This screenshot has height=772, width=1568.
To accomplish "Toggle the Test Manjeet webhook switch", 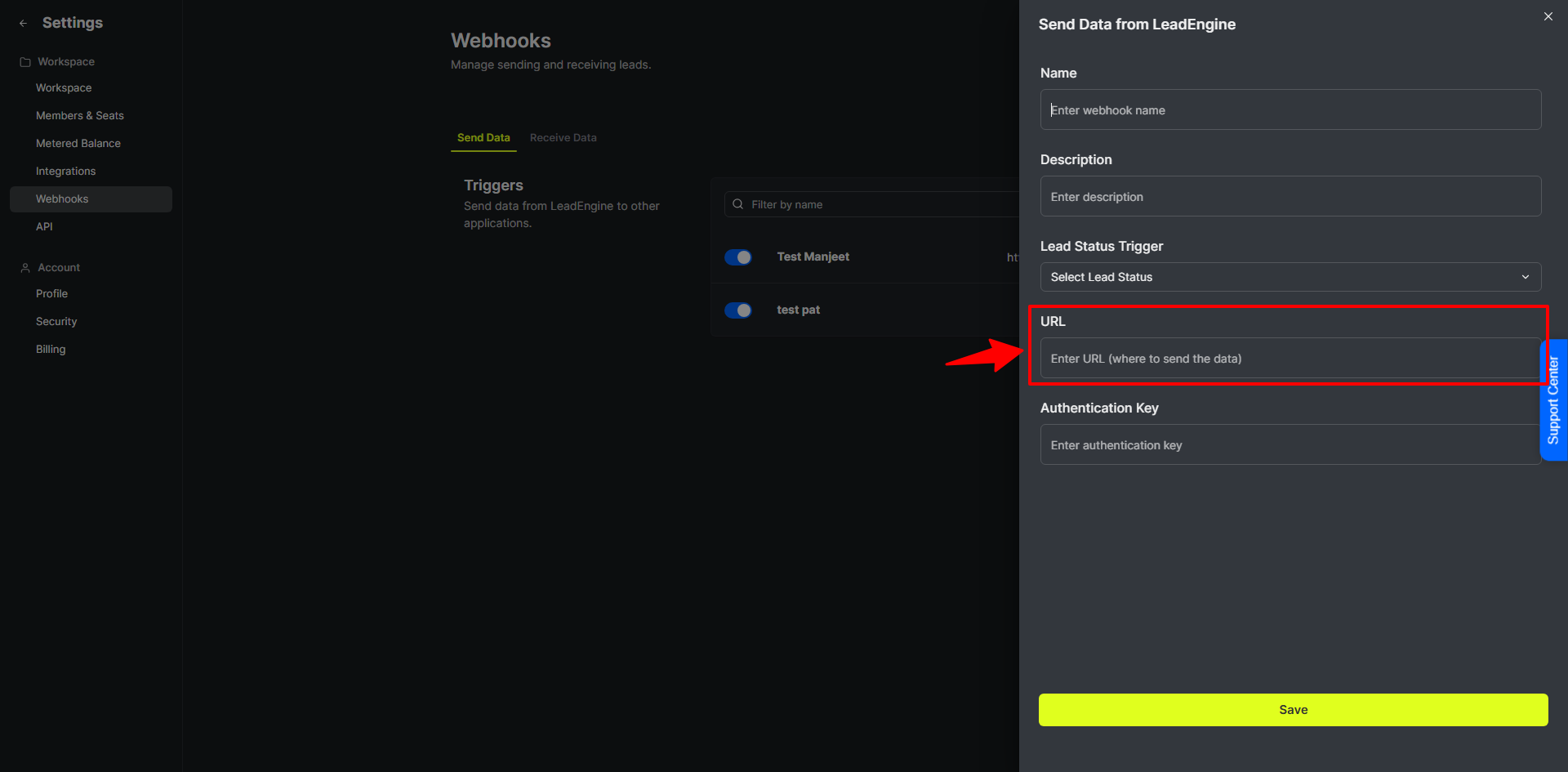I will coord(738,257).
